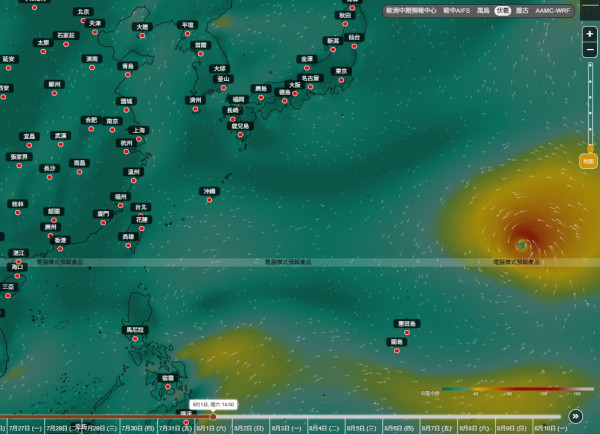Switch to 歐洲中期預報中心 model
The width and height of the screenshot is (600, 434).
(411, 11)
